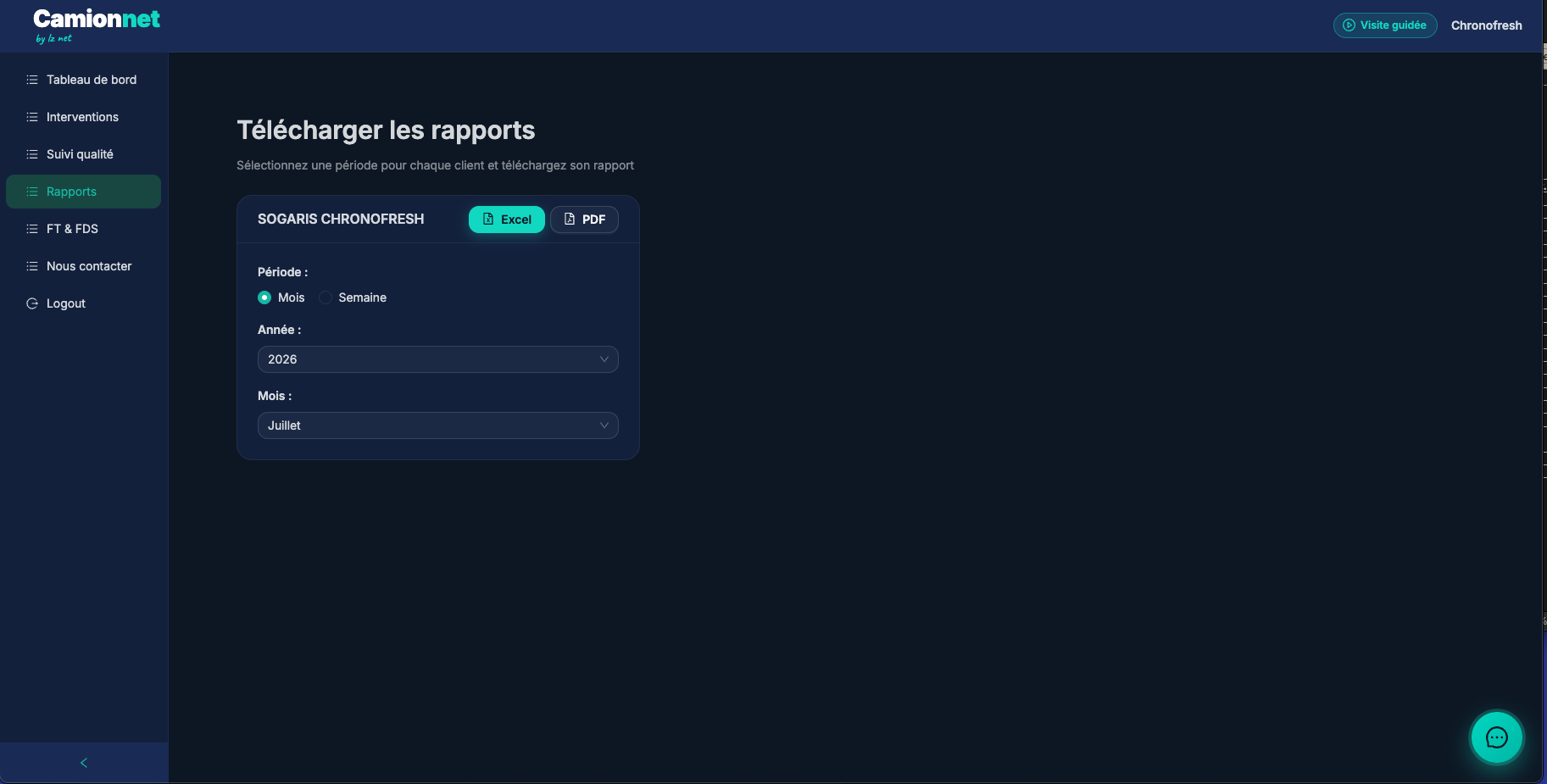Go to Tableau de bord

tap(83, 80)
